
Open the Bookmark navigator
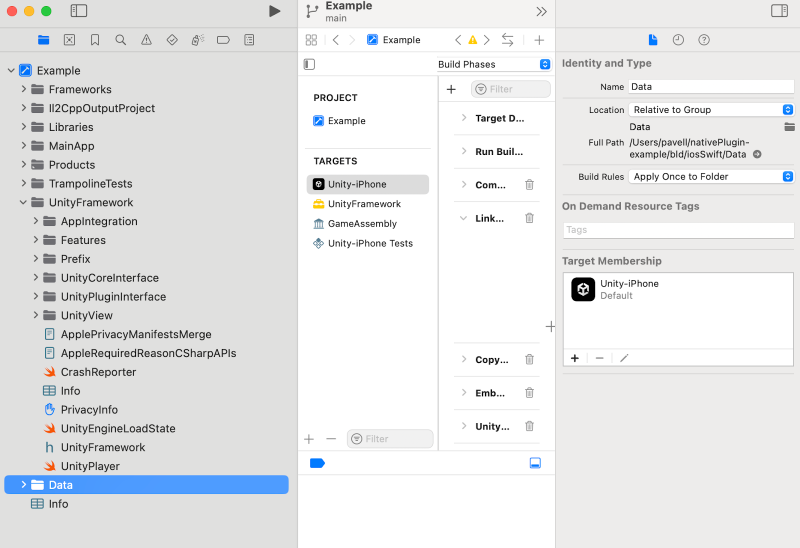coord(95,40)
